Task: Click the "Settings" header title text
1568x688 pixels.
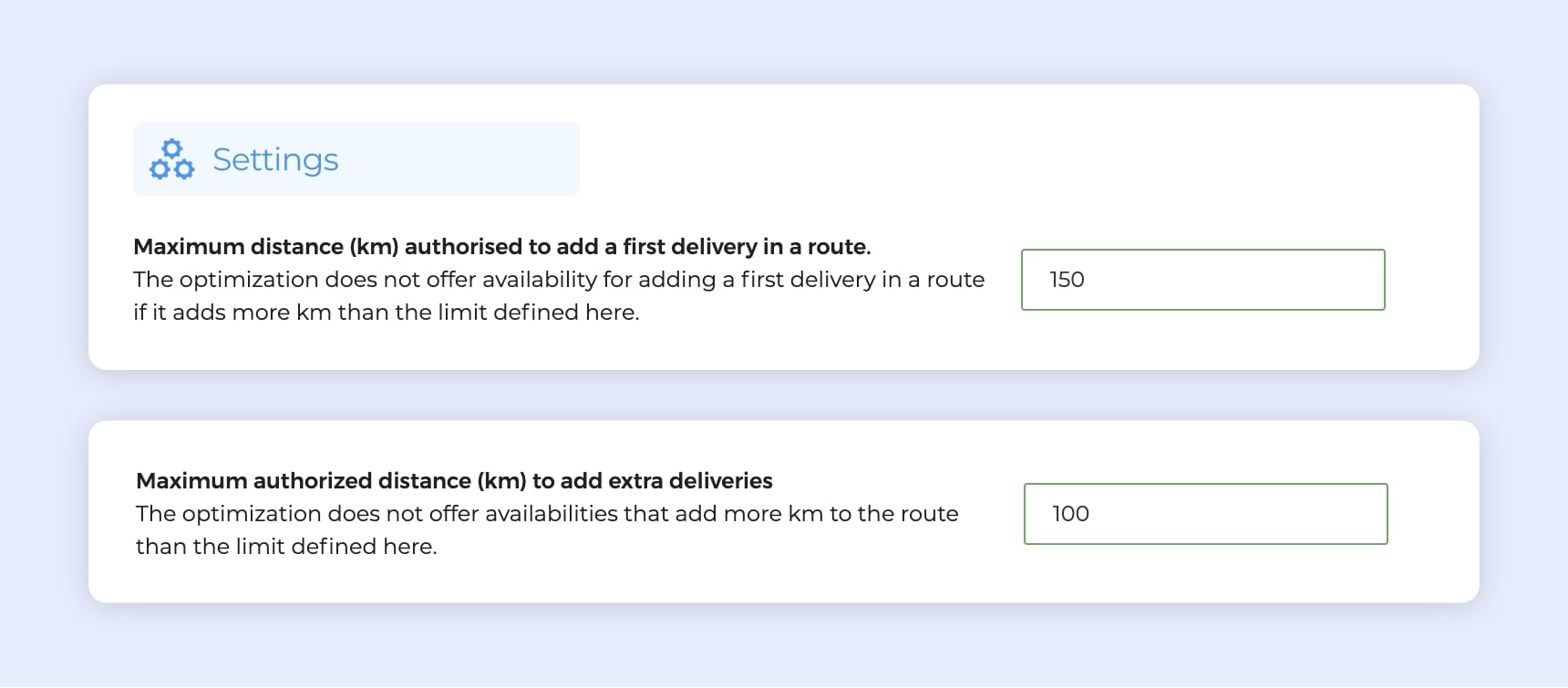Action: pos(275,159)
